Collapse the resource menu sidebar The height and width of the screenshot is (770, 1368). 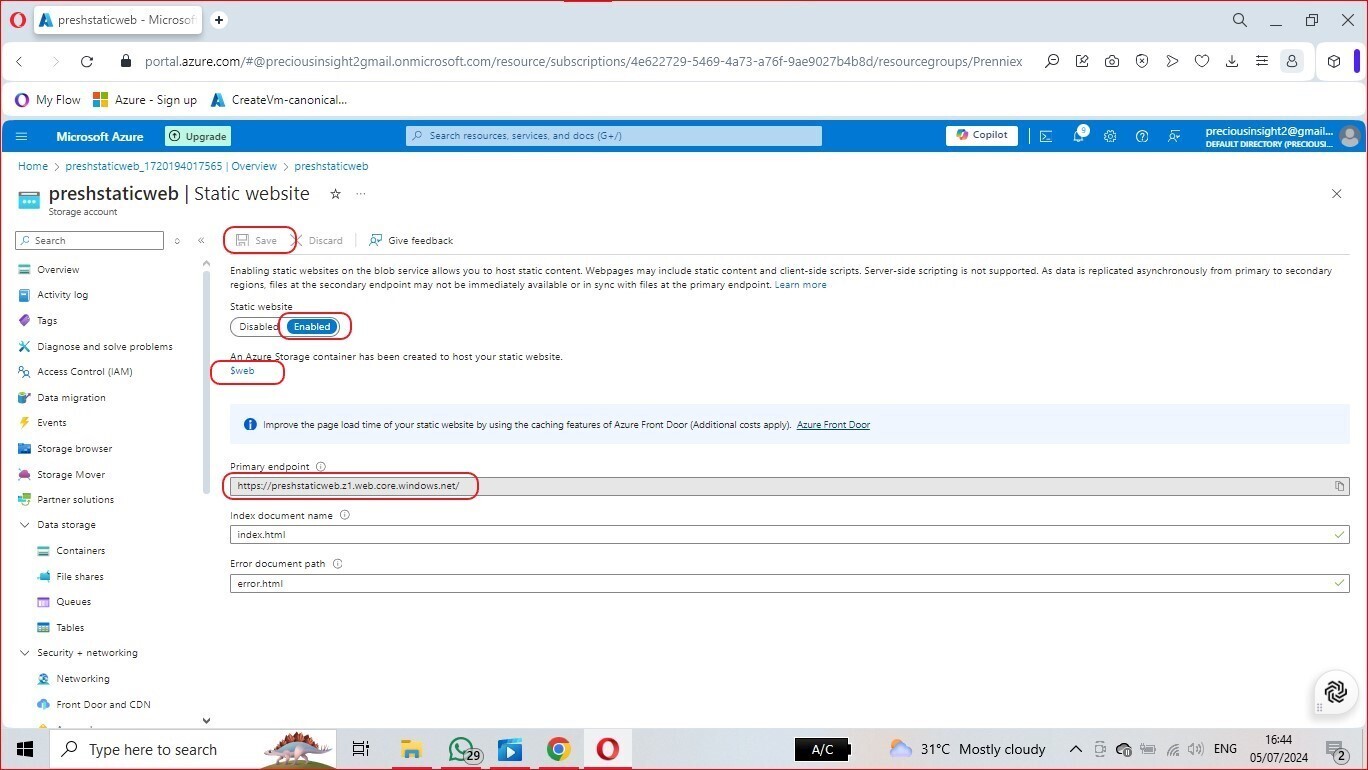[201, 240]
